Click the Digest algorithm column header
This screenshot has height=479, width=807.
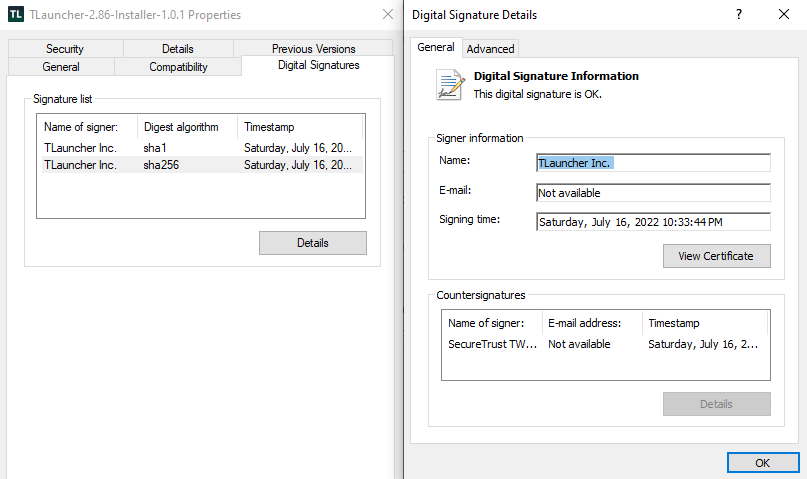click(187, 127)
